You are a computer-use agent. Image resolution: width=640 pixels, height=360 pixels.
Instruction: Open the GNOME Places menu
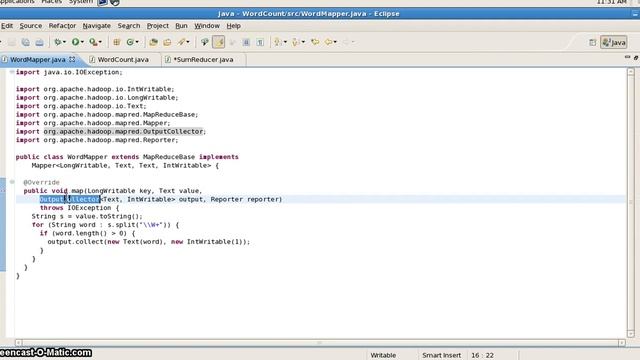(x=51, y=2)
